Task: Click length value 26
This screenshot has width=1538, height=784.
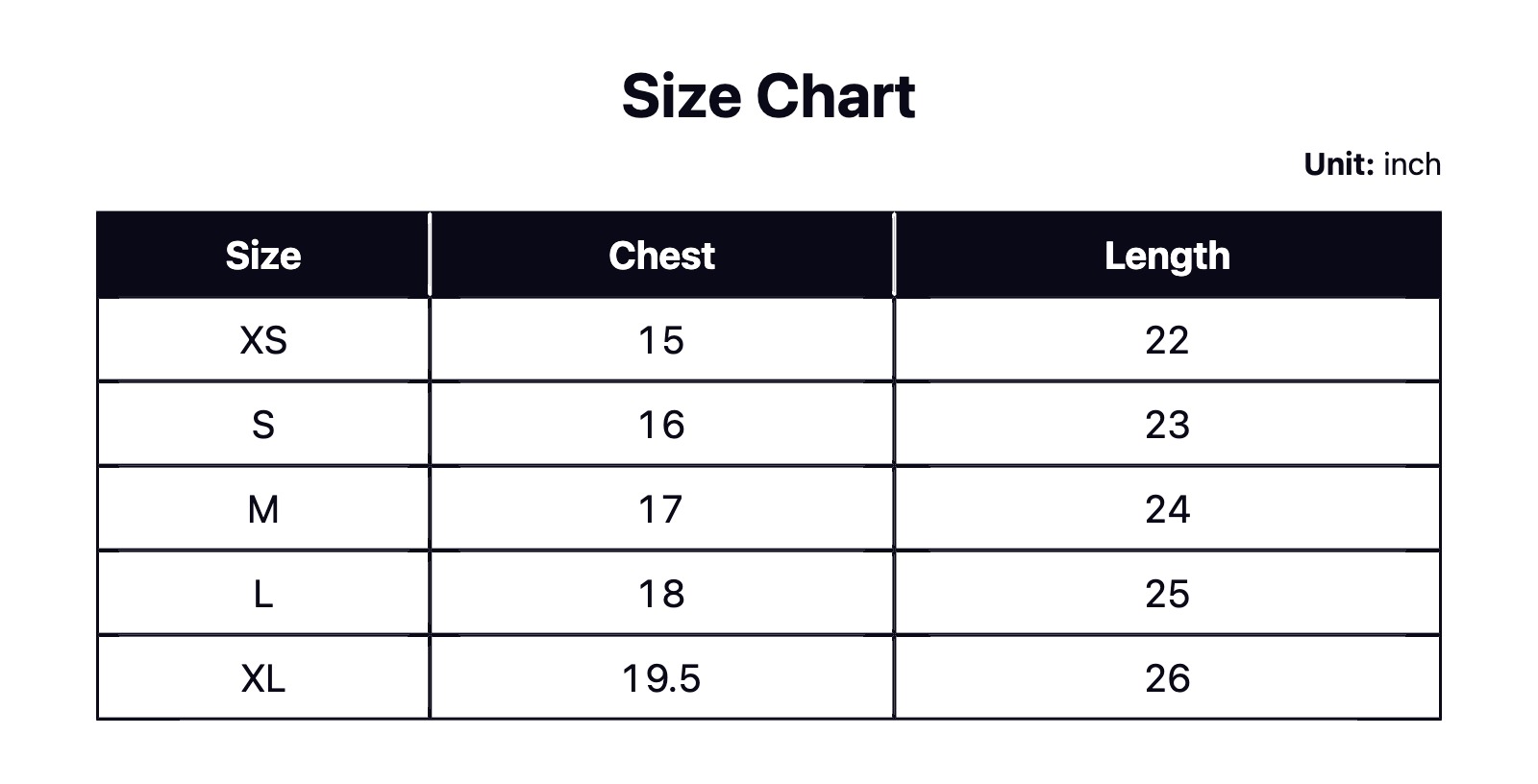Action: 1167,678
